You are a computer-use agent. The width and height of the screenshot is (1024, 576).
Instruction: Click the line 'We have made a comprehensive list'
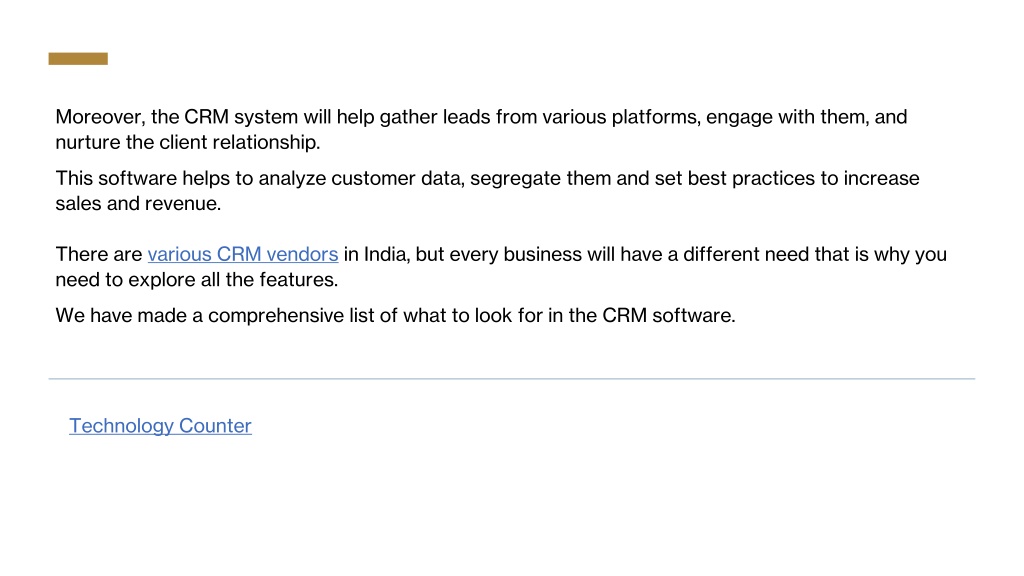395,315
